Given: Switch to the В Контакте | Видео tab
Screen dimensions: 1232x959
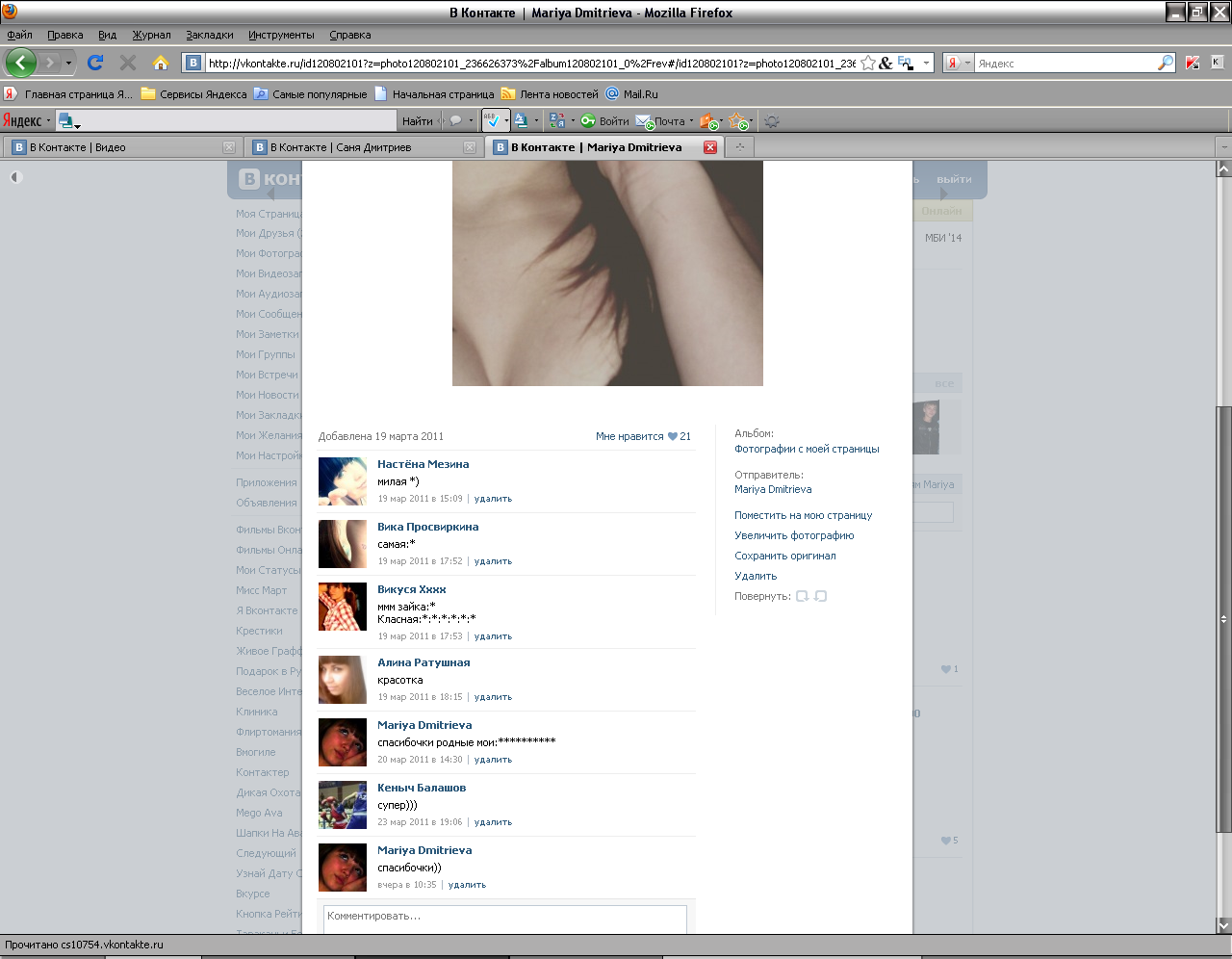Looking at the screenshot, I should coord(122,147).
